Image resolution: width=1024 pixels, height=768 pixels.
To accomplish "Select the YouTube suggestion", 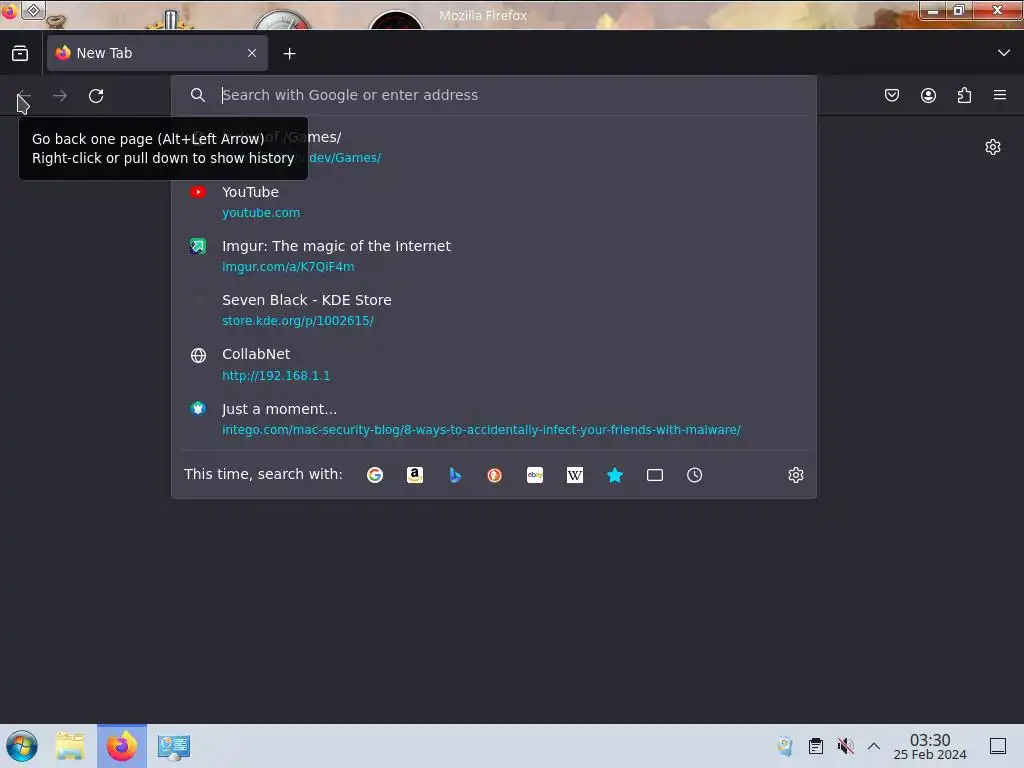I will click(494, 202).
